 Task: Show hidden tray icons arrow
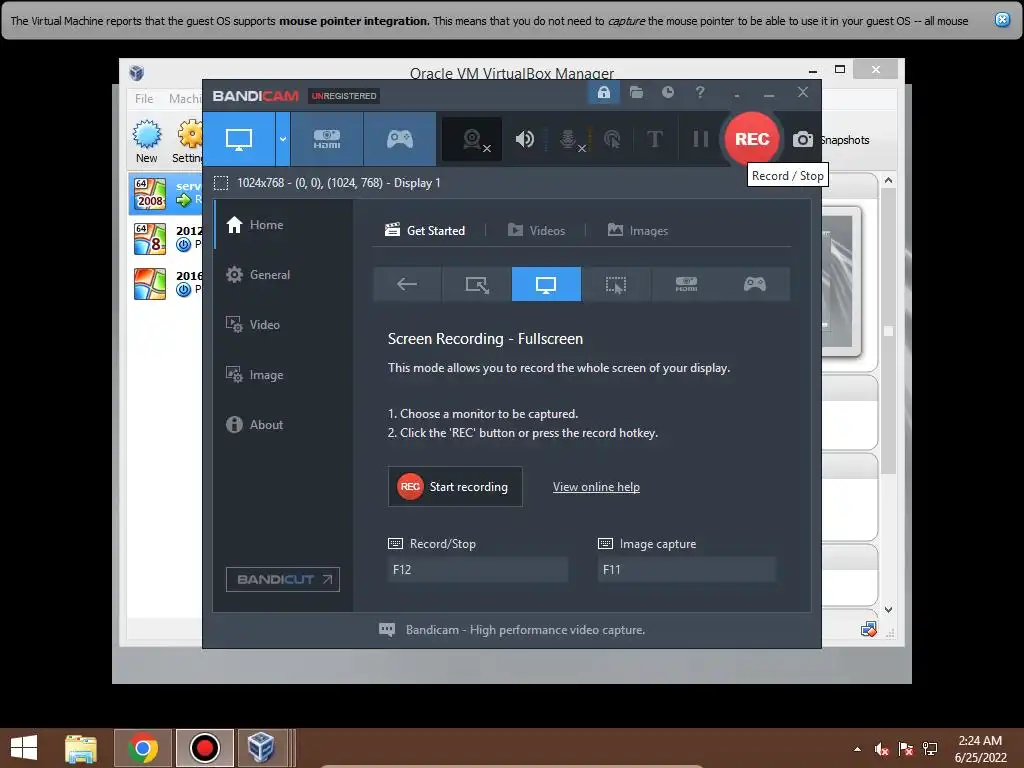[x=857, y=749]
